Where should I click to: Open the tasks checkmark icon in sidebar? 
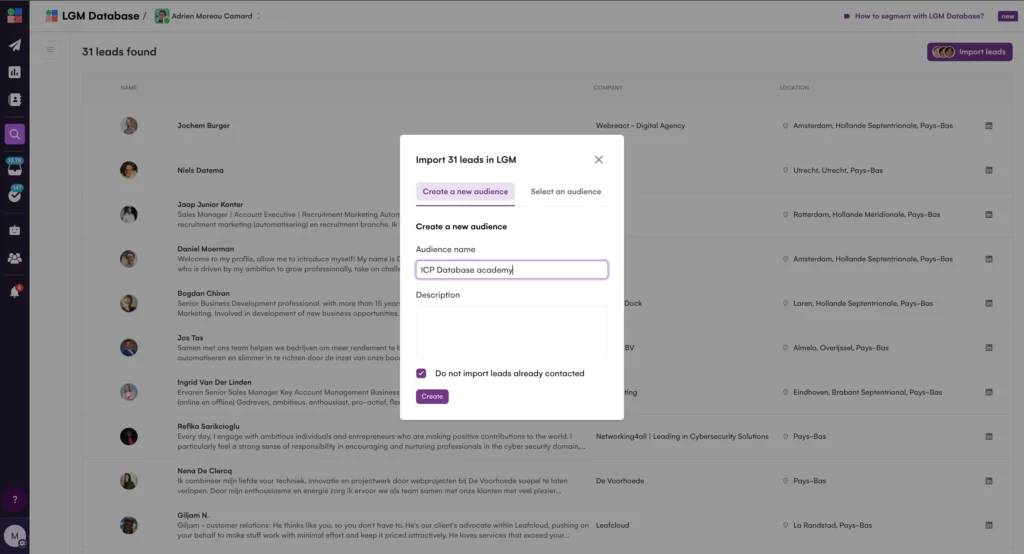14,195
